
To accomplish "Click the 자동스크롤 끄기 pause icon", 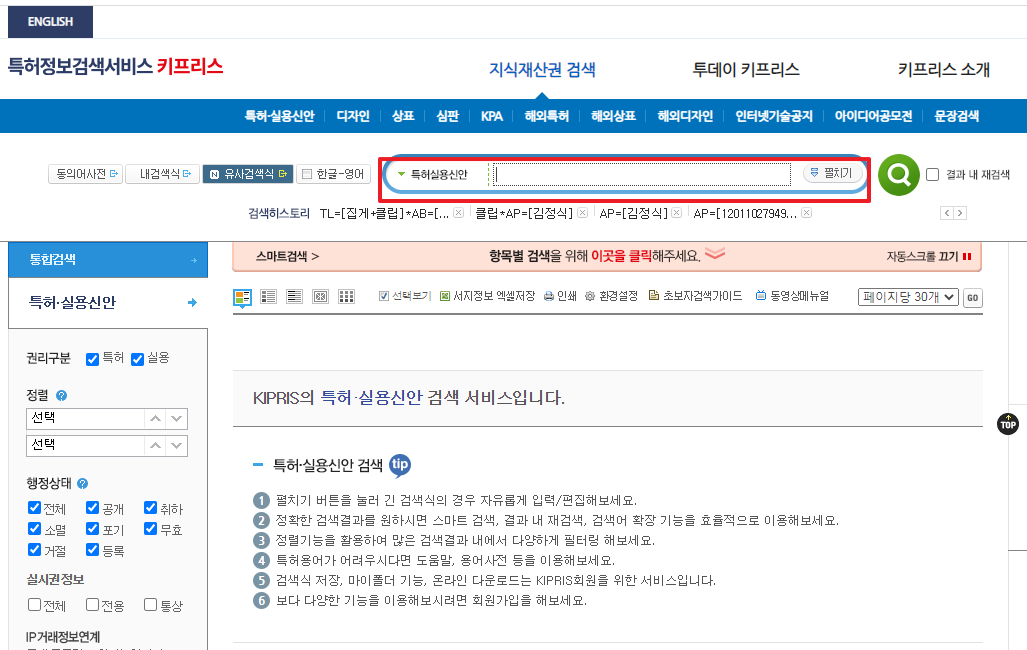I will 967,257.
